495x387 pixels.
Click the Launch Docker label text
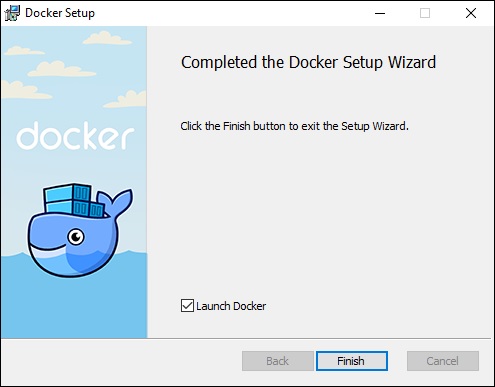pos(231,306)
